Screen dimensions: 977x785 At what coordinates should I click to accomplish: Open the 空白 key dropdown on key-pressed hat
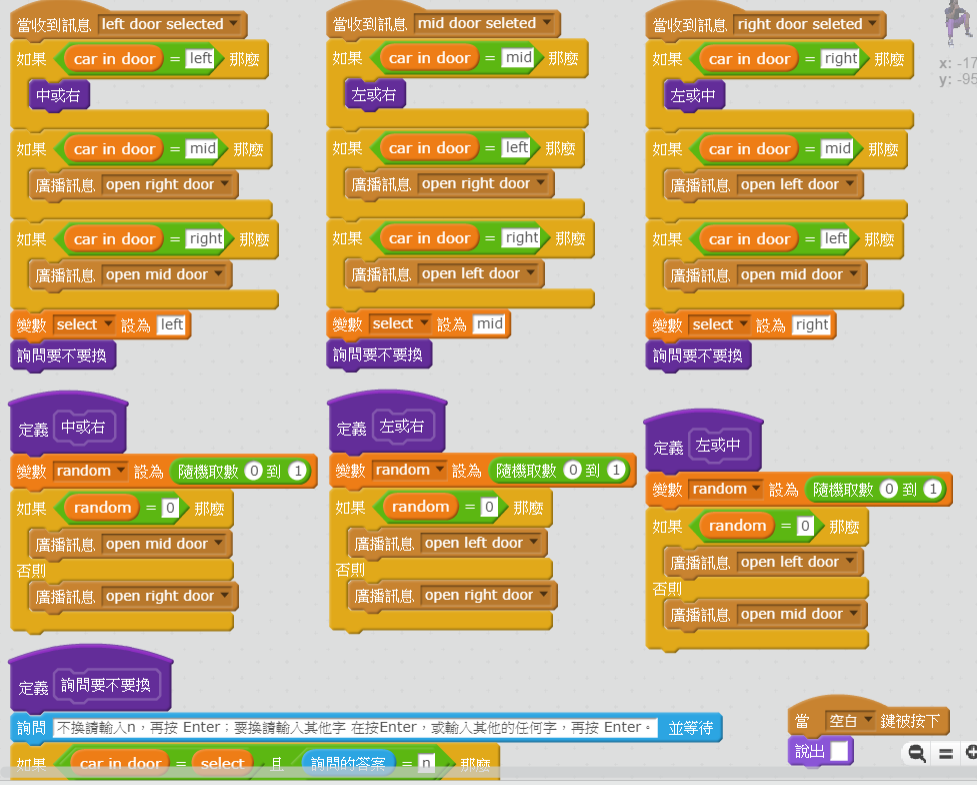point(867,721)
